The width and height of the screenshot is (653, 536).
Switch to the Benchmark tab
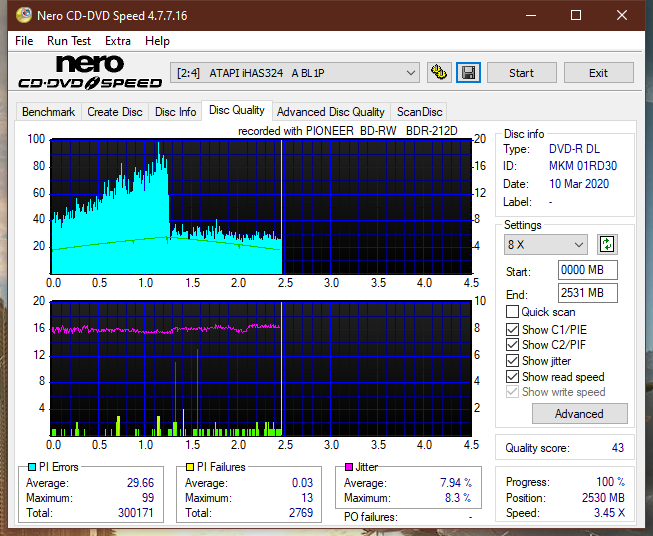(48, 112)
